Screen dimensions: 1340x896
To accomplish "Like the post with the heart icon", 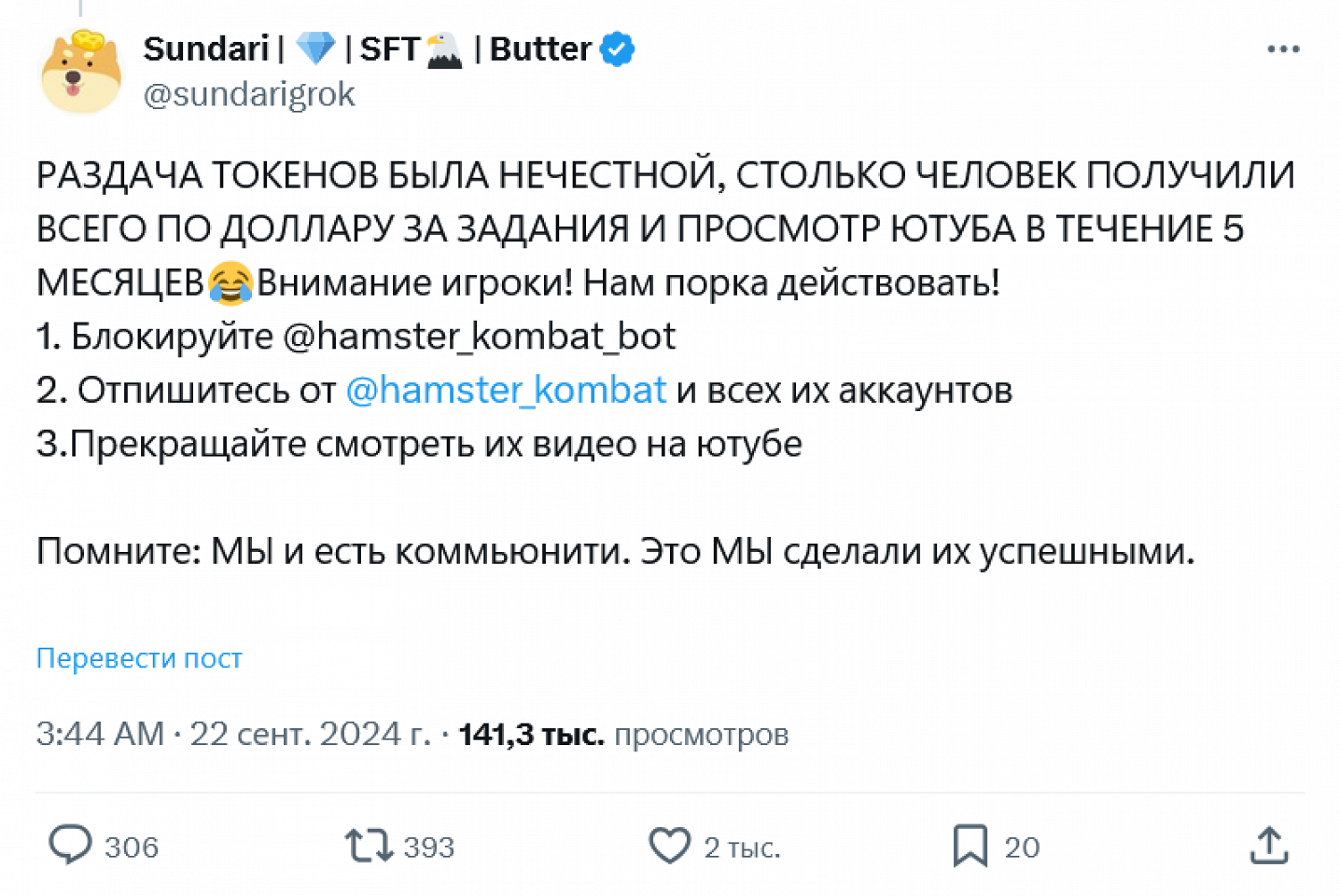I will tap(669, 845).
